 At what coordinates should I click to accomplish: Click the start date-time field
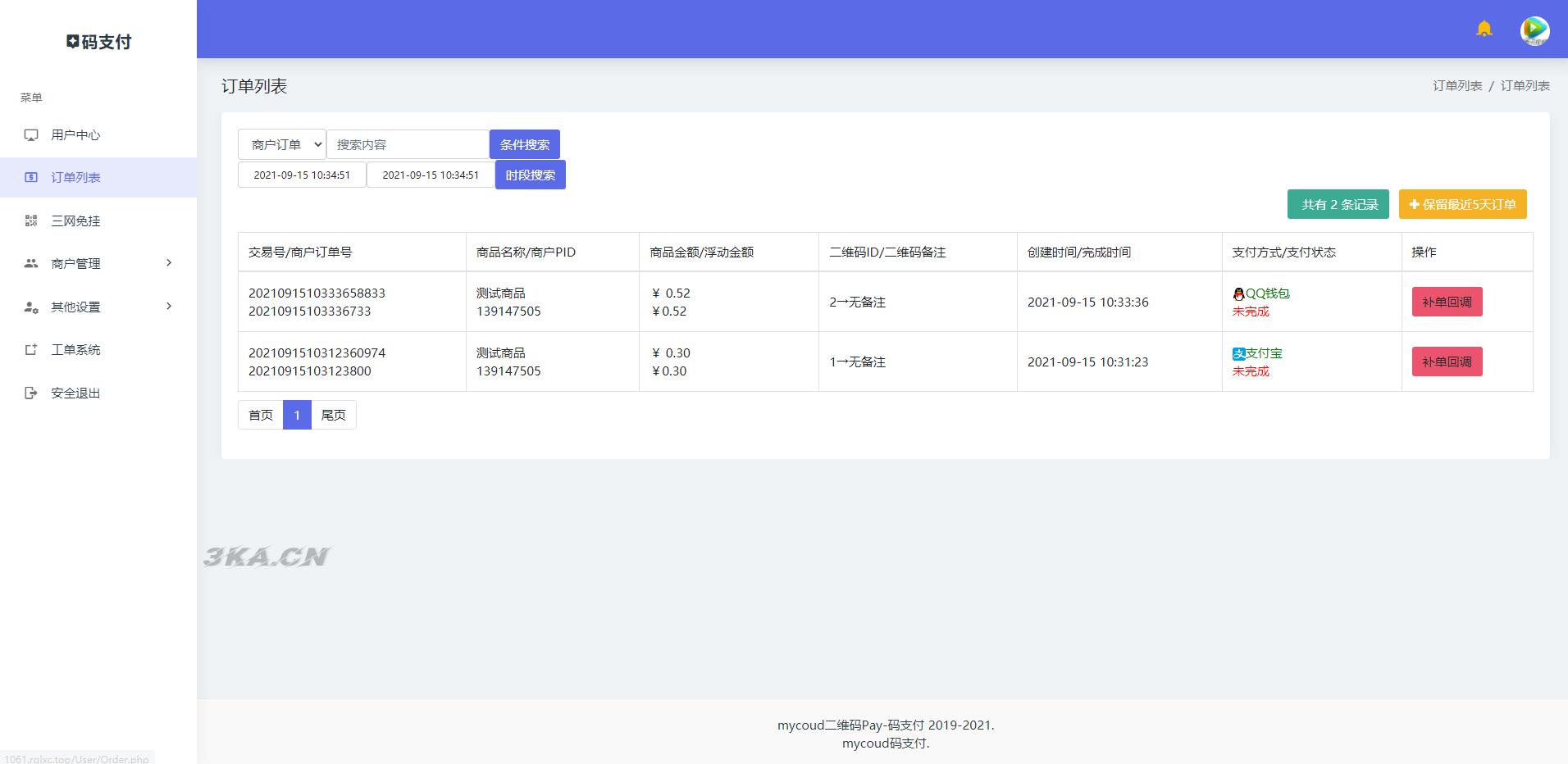[x=302, y=175]
